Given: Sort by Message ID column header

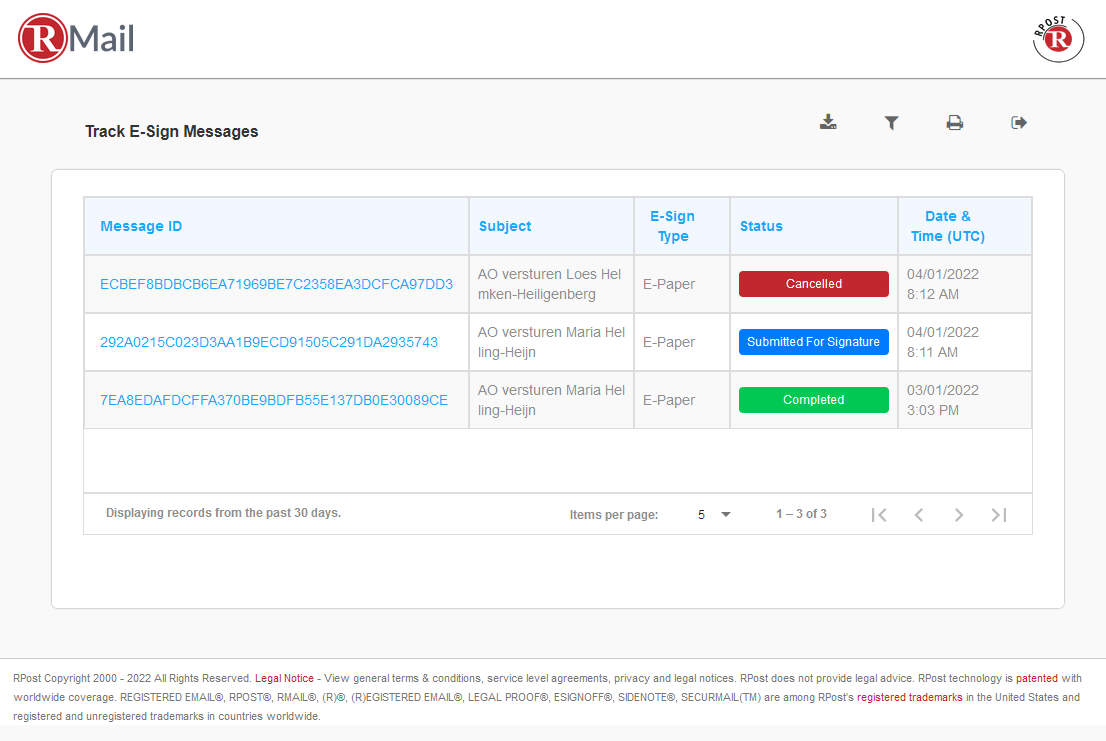Looking at the screenshot, I should click(x=141, y=226).
